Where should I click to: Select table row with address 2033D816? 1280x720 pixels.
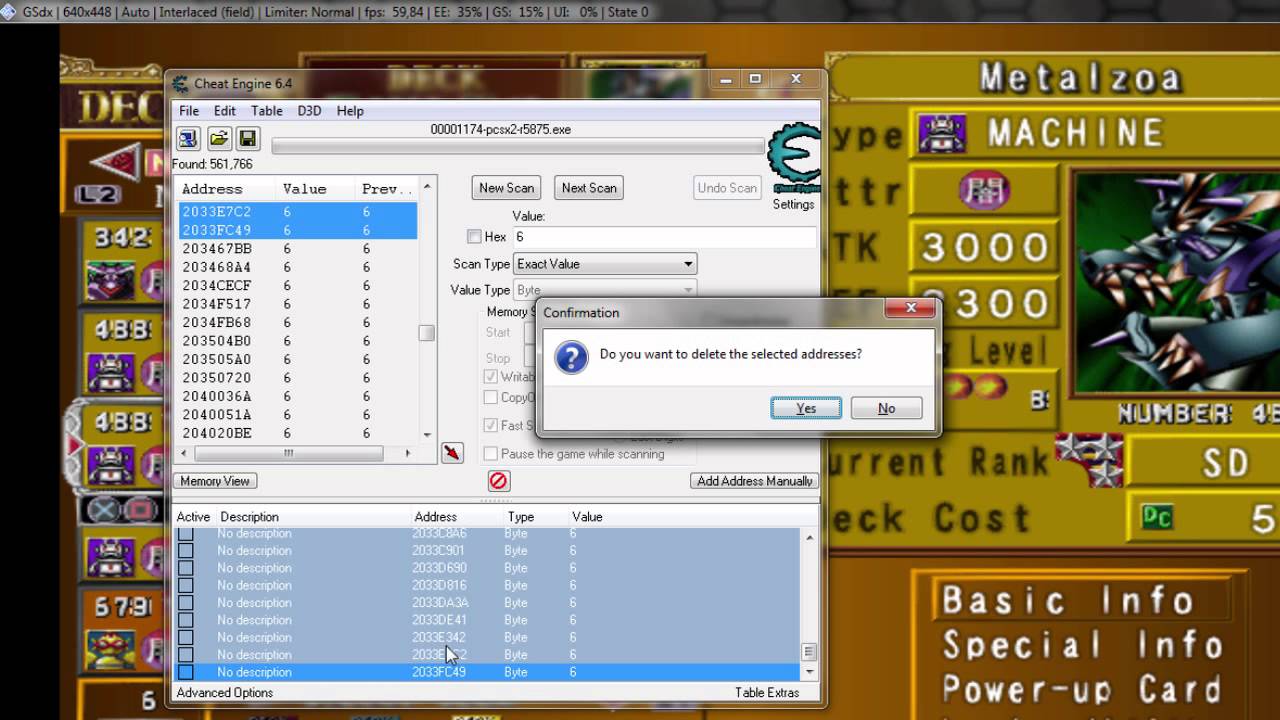[487, 586]
